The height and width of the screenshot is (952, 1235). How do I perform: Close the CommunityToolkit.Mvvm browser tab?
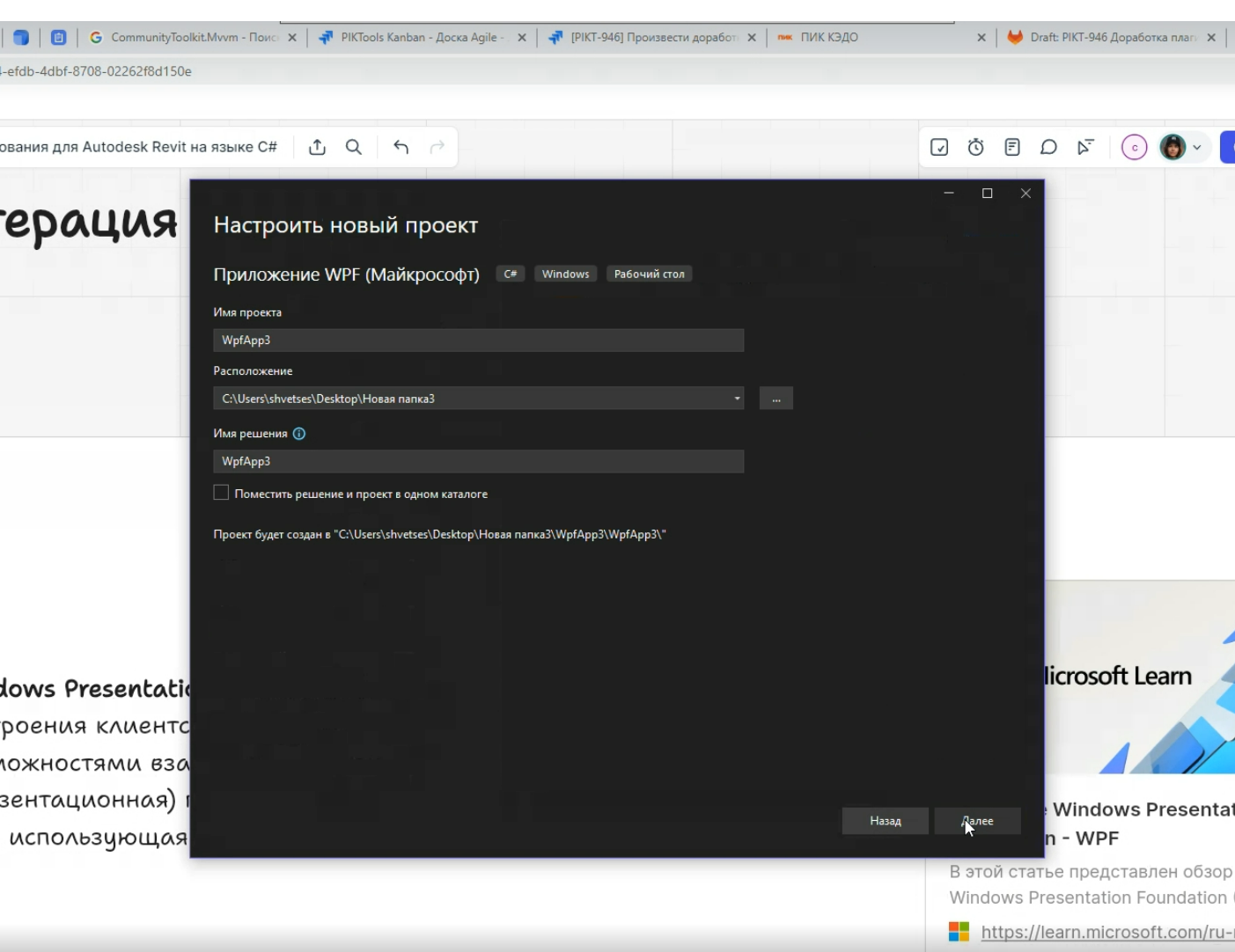coord(292,38)
